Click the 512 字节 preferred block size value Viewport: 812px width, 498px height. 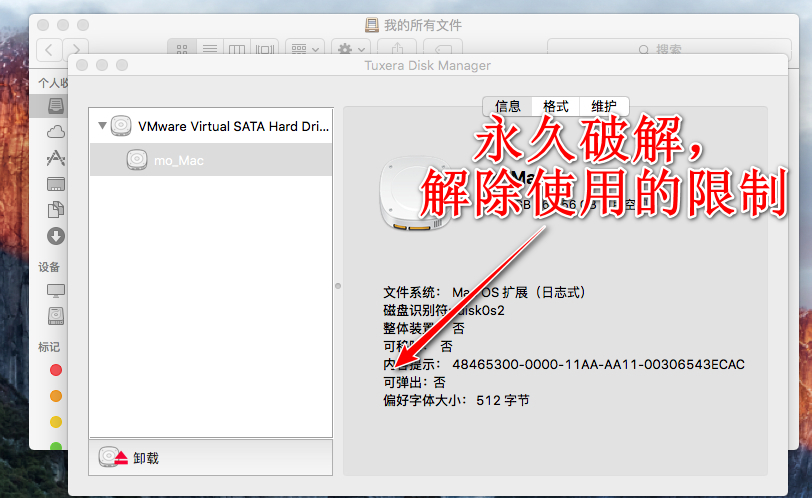(x=503, y=401)
